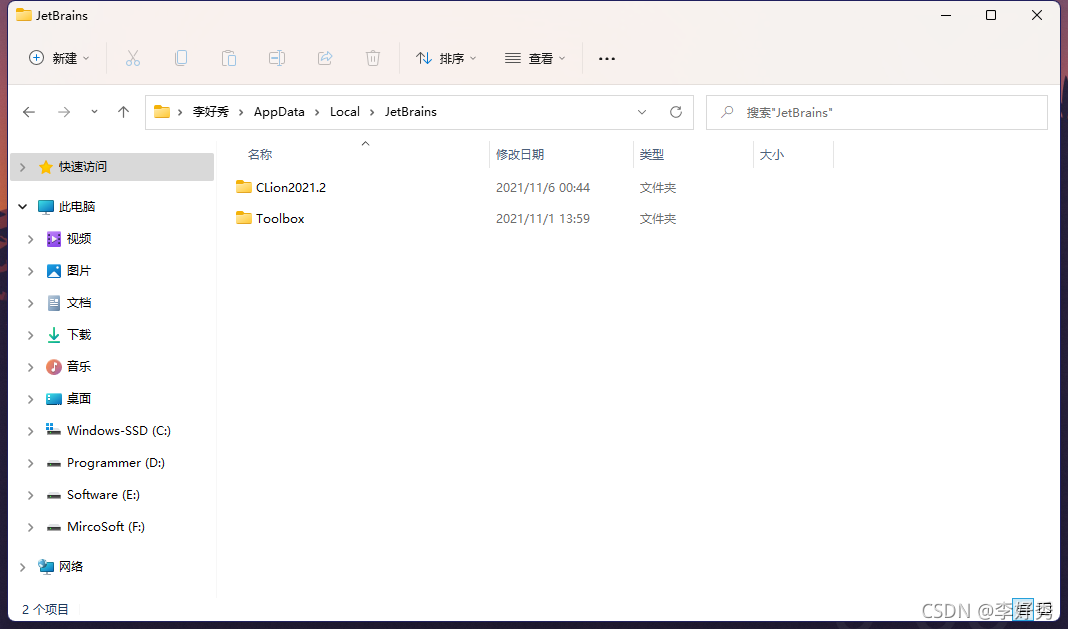
Task: Click the search JetBrains input field
Action: point(877,112)
